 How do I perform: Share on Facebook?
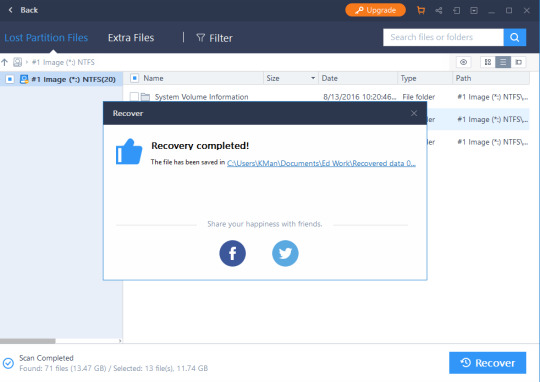click(232, 253)
